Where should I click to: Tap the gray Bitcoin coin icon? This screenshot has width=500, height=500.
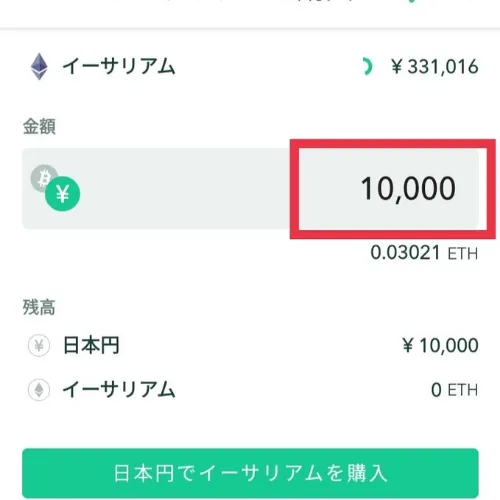click(x=43, y=178)
